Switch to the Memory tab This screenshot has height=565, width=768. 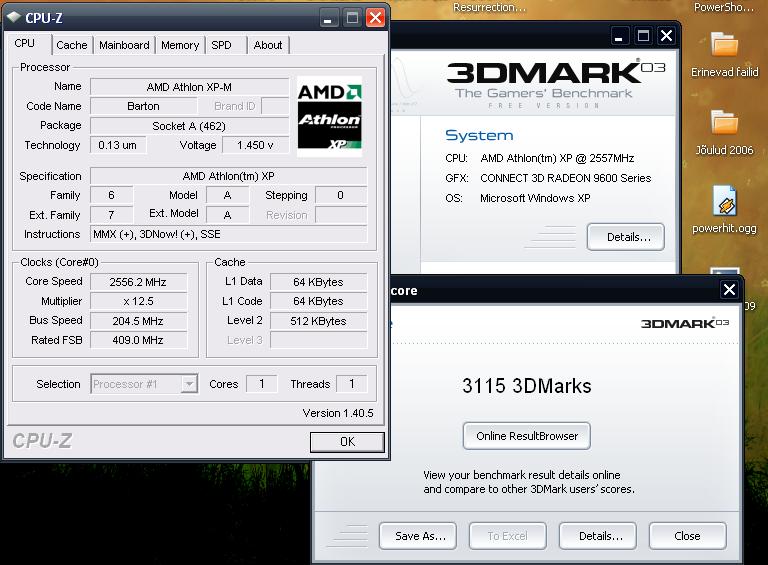[180, 45]
